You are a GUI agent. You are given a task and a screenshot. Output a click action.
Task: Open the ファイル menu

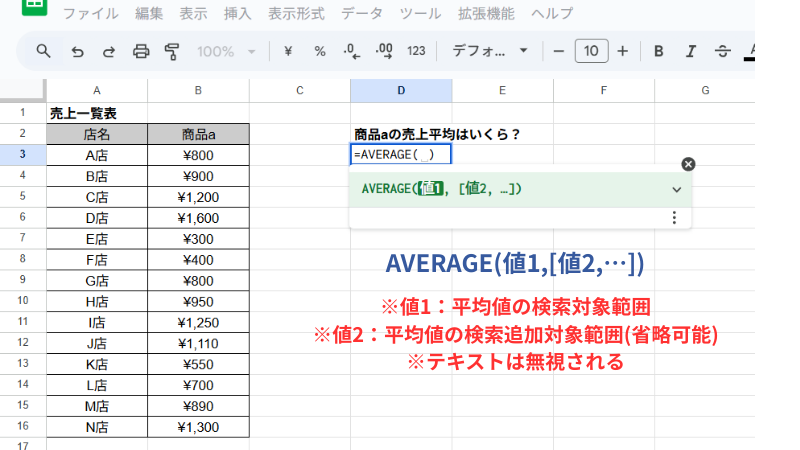[x=91, y=13]
